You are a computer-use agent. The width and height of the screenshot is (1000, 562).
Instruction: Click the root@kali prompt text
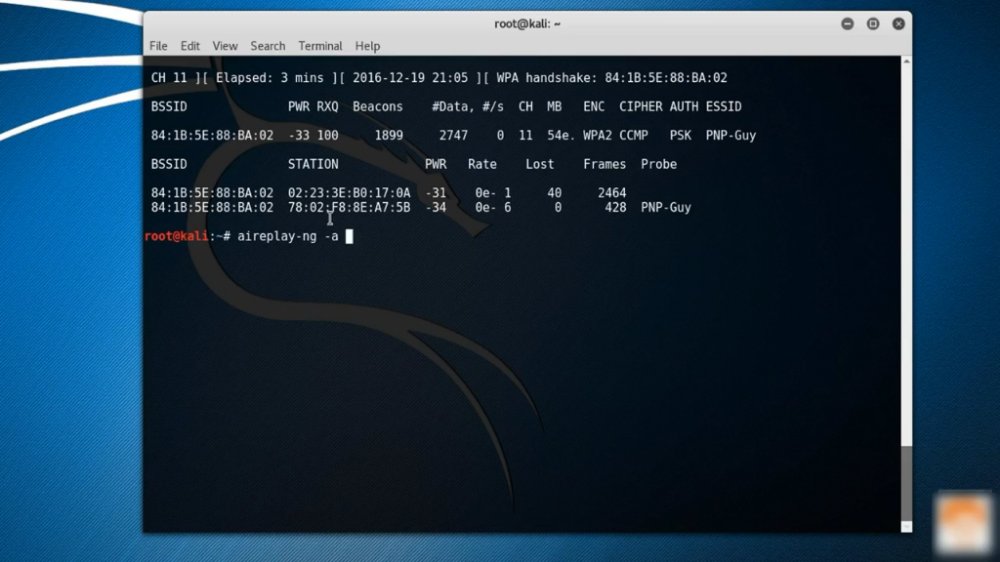pyautogui.click(x=176, y=236)
